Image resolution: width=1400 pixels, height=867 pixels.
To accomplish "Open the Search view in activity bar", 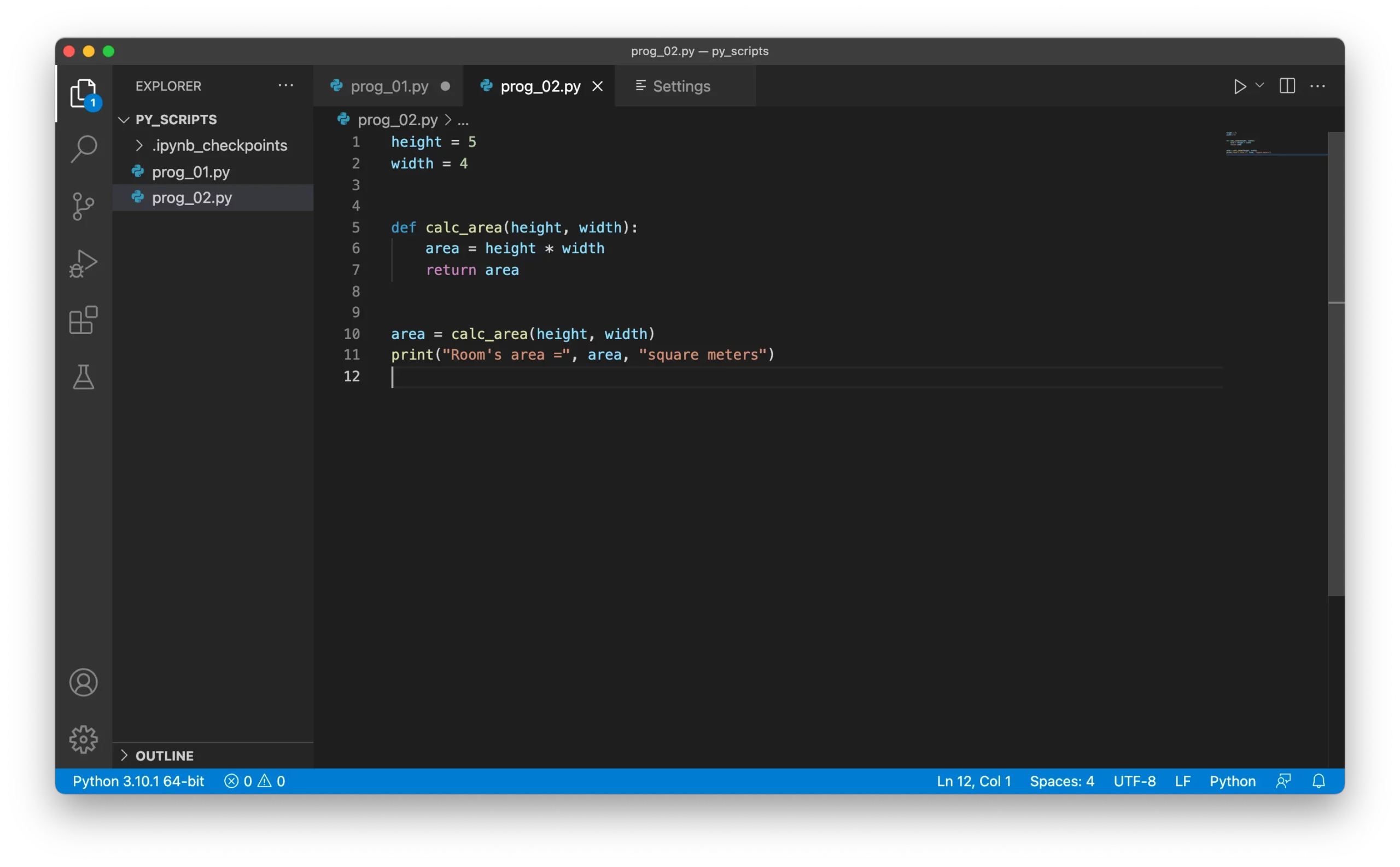I will tap(84, 149).
